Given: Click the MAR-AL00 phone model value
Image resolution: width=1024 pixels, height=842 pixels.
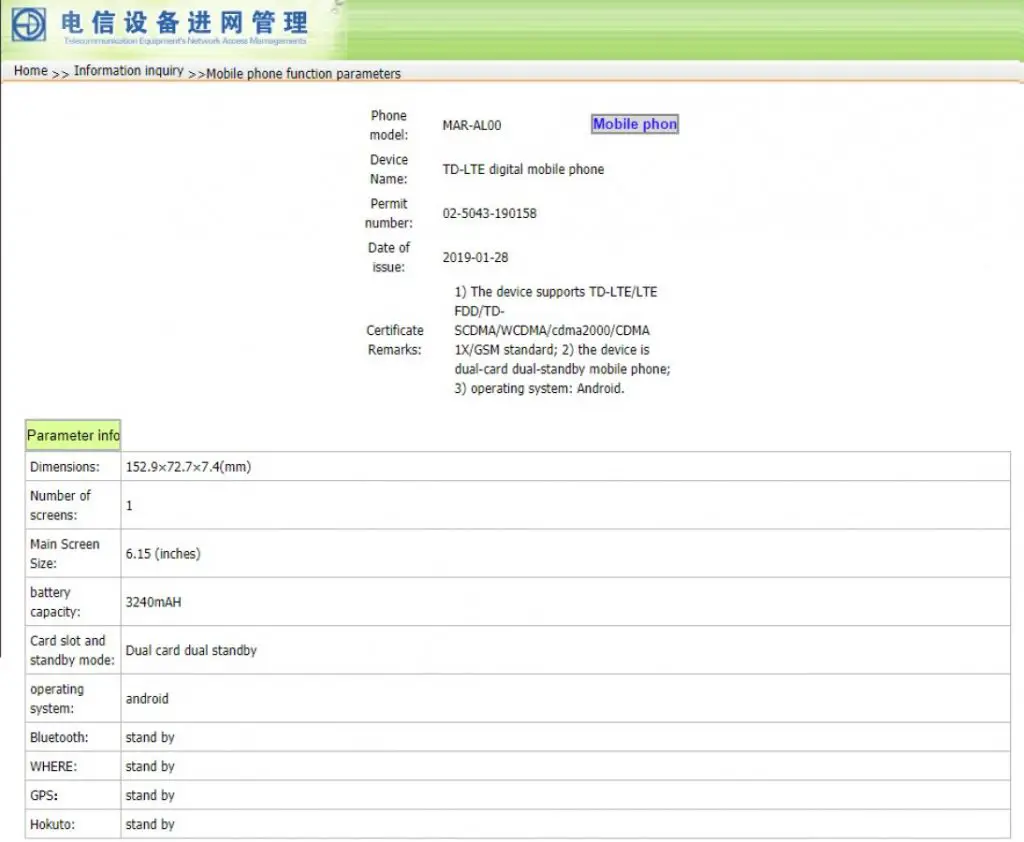Looking at the screenshot, I should 472,125.
